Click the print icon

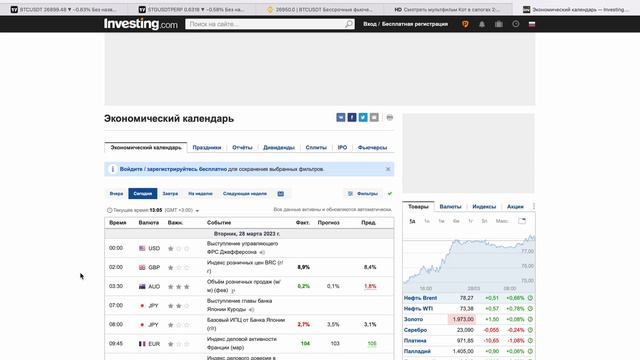click(390, 118)
